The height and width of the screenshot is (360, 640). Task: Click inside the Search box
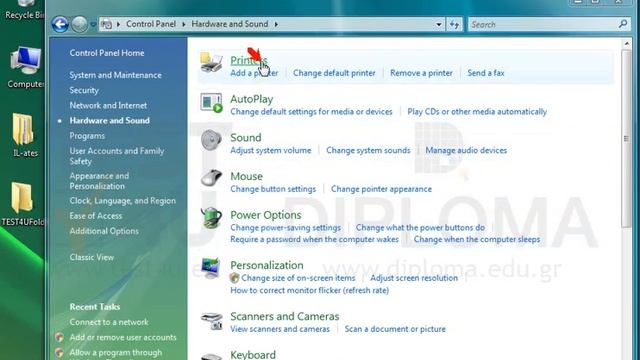tap(548, 24)
